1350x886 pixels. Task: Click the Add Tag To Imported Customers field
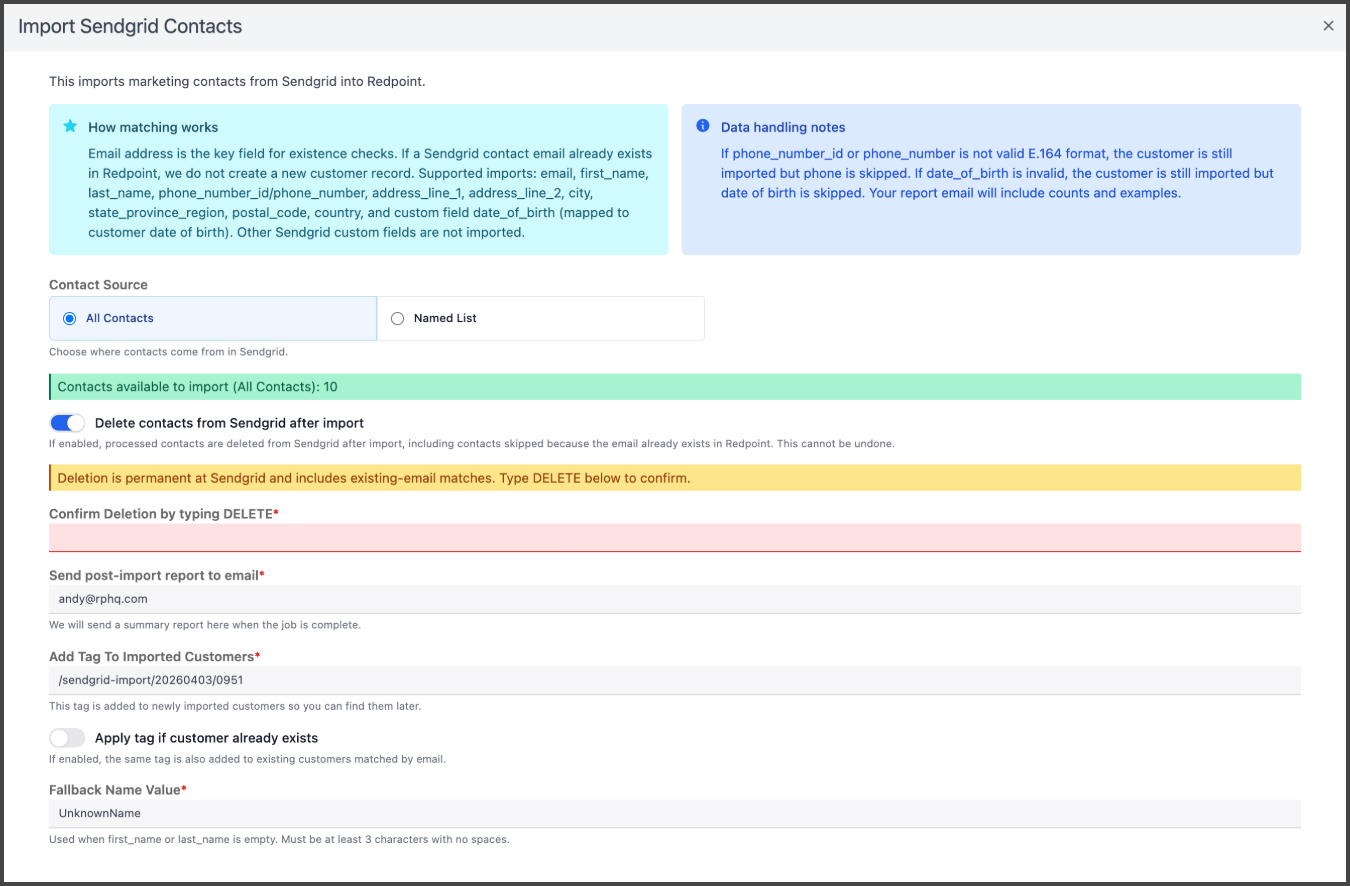(674, 680)
